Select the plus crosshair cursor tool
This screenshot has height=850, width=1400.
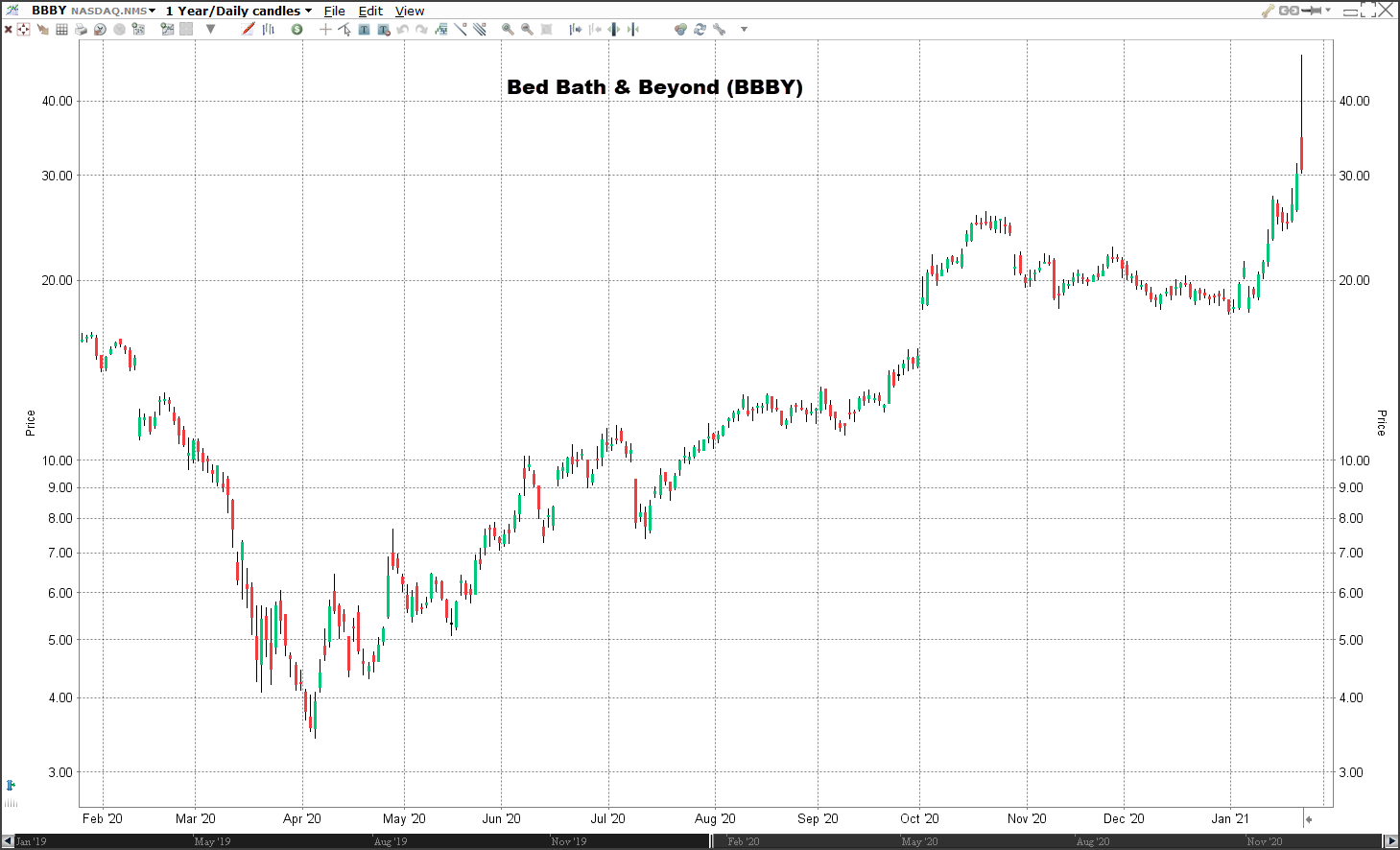[x=325, y=29]
